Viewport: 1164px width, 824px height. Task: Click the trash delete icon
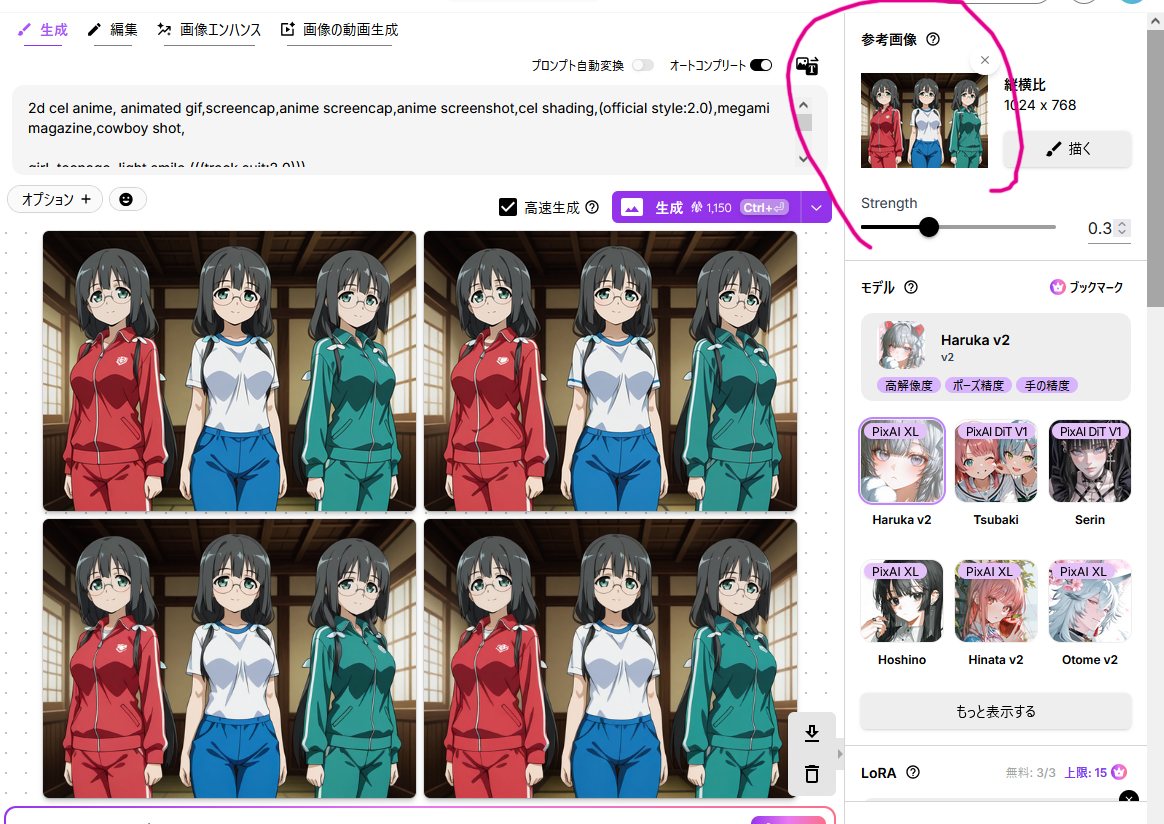(812, 774)
